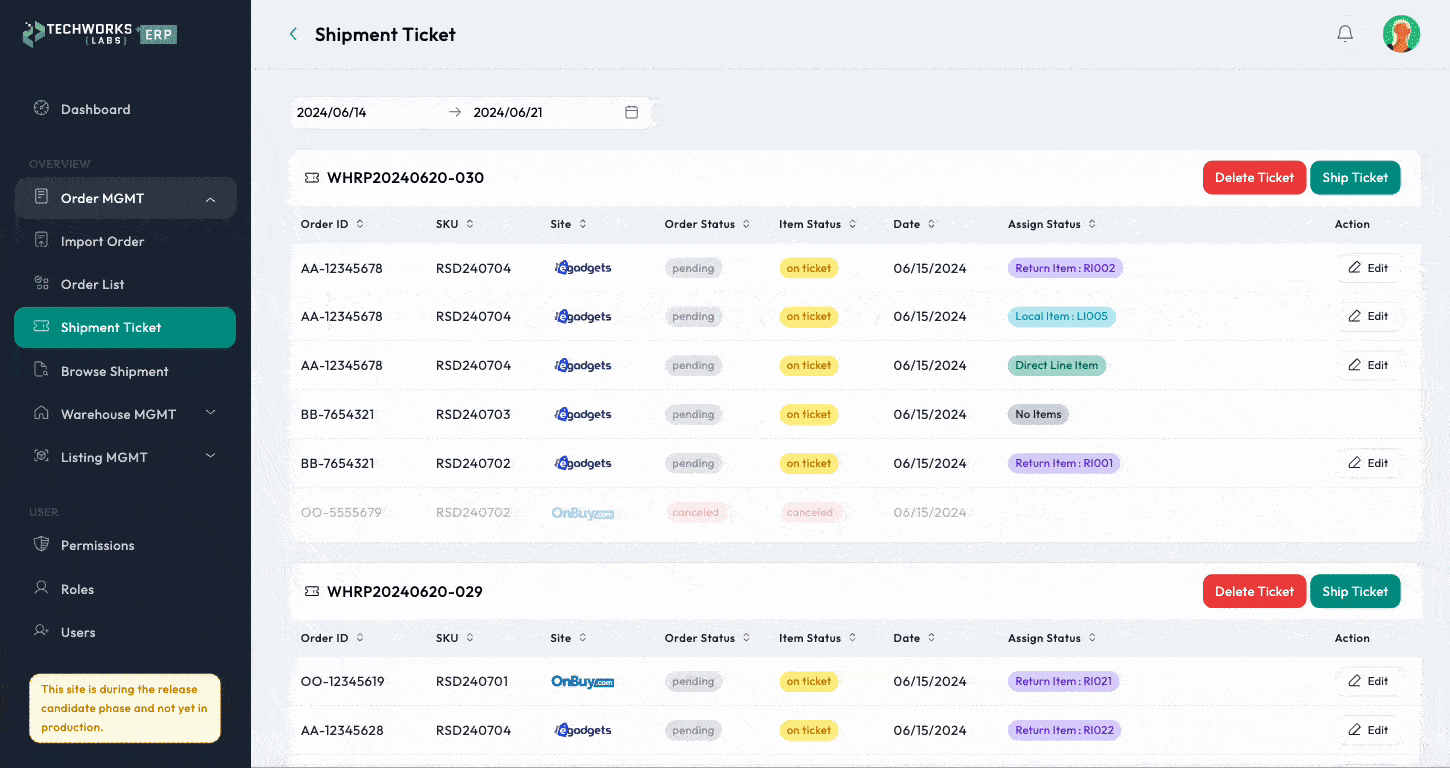Click SKU RSD240701
The height and width of the screenshot is (768, 1450).
(x=472, y=681)
